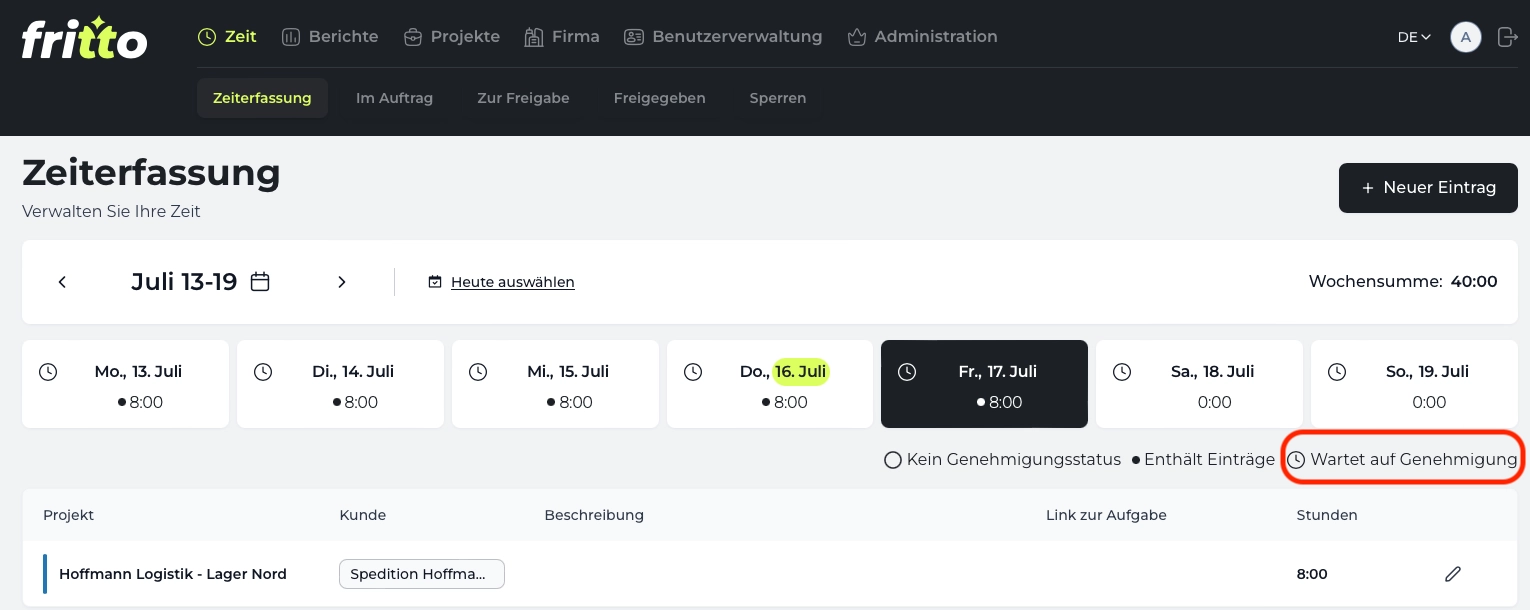Image resolution: width=1530 pixels, height=610 pixels.
Task: Select the Di., 14. Juli day card
Action: click(340, 384)
